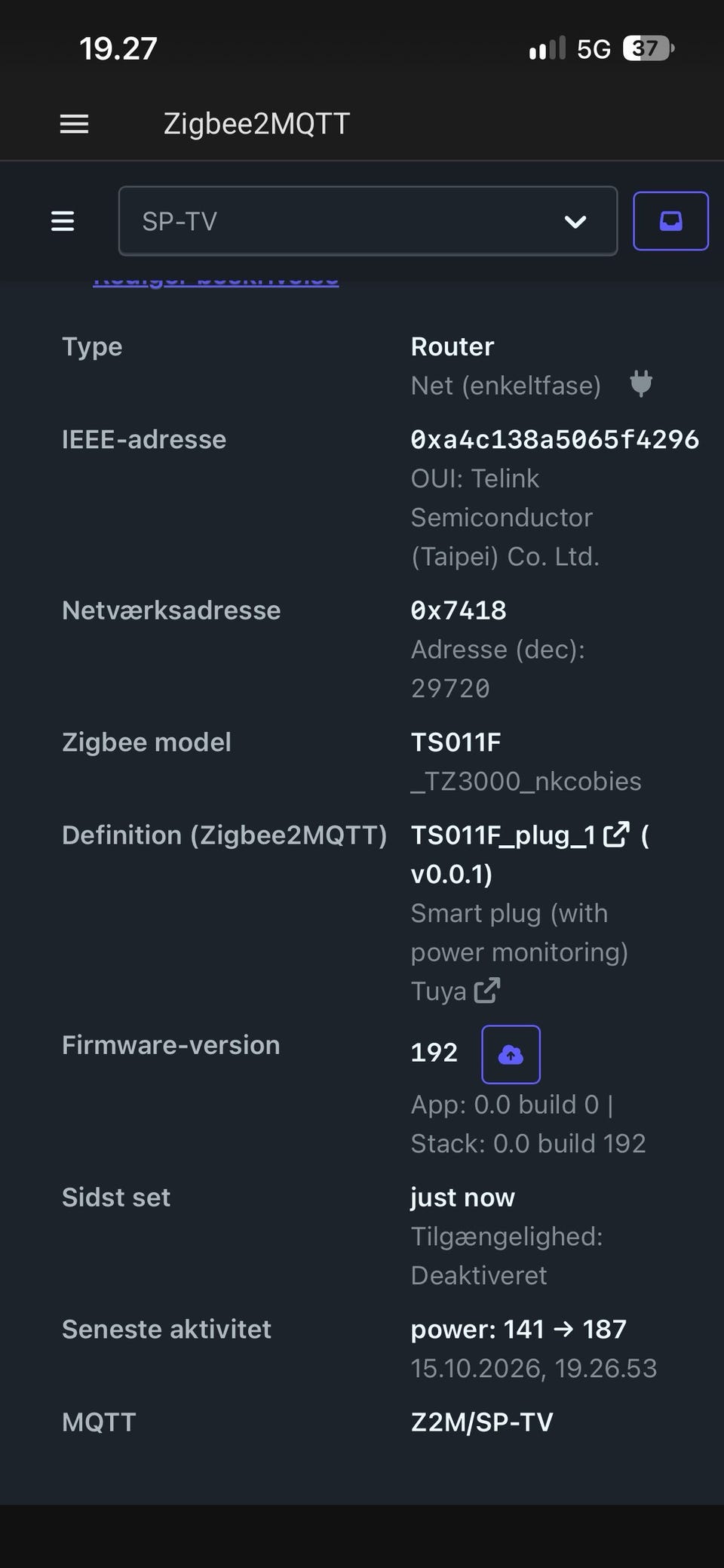
Task: Select the IEEE address 0xa4c138a5065f4296
Action: click(x=555, y=440)
